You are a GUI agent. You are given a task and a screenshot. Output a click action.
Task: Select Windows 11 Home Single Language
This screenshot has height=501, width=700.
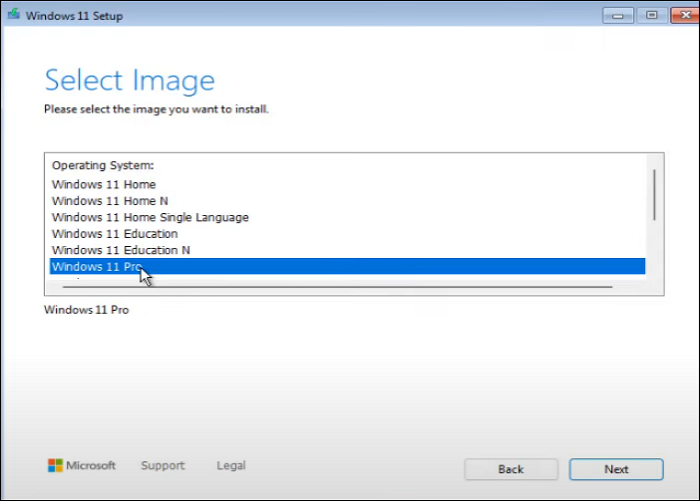pyautogui.click(x=150, y=217)
